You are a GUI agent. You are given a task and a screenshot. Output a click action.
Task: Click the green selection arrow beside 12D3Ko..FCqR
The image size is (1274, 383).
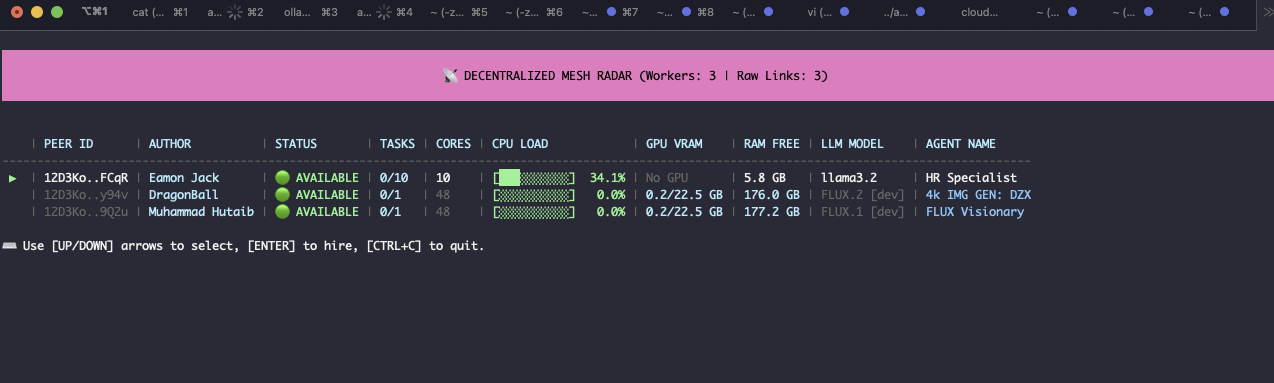13,178
